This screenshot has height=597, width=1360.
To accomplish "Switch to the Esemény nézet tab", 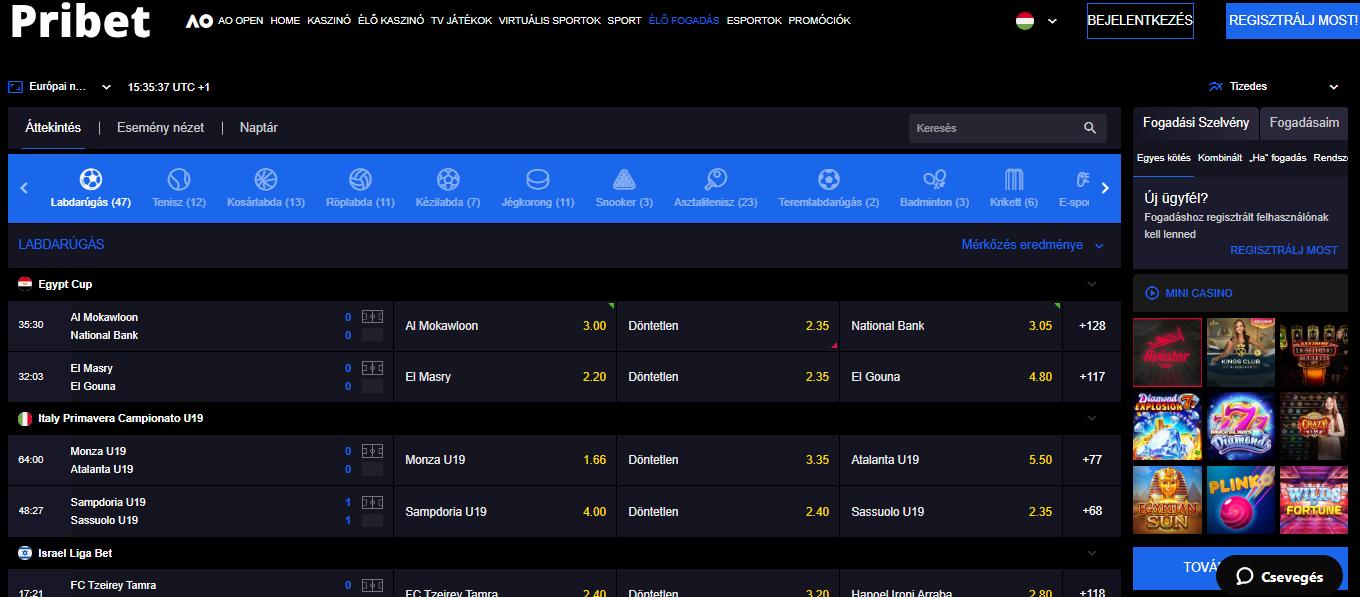I will pyautogui.click(x=160, y=128).
